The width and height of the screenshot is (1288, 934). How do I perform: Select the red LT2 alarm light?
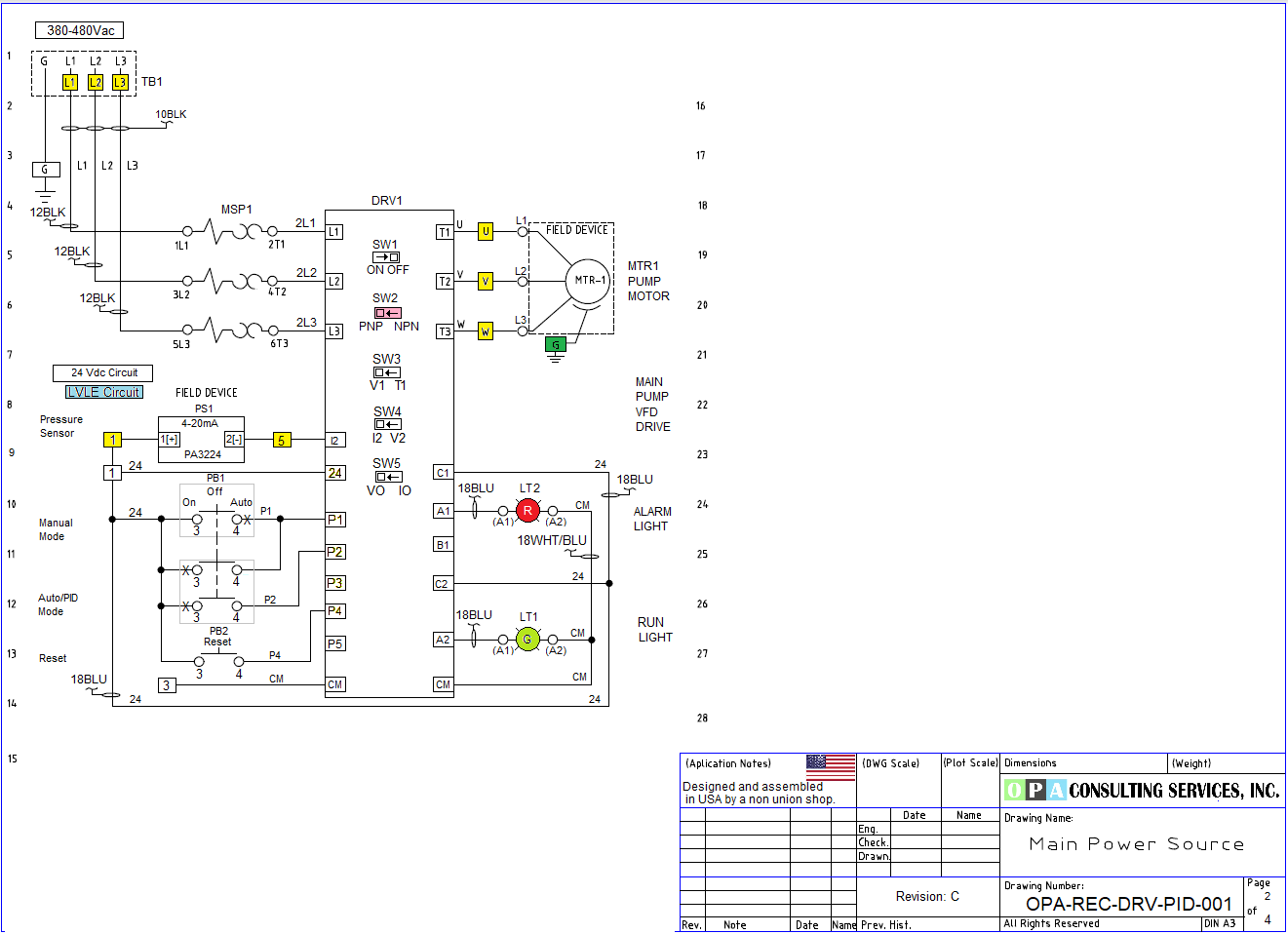(x=527, y=510)
